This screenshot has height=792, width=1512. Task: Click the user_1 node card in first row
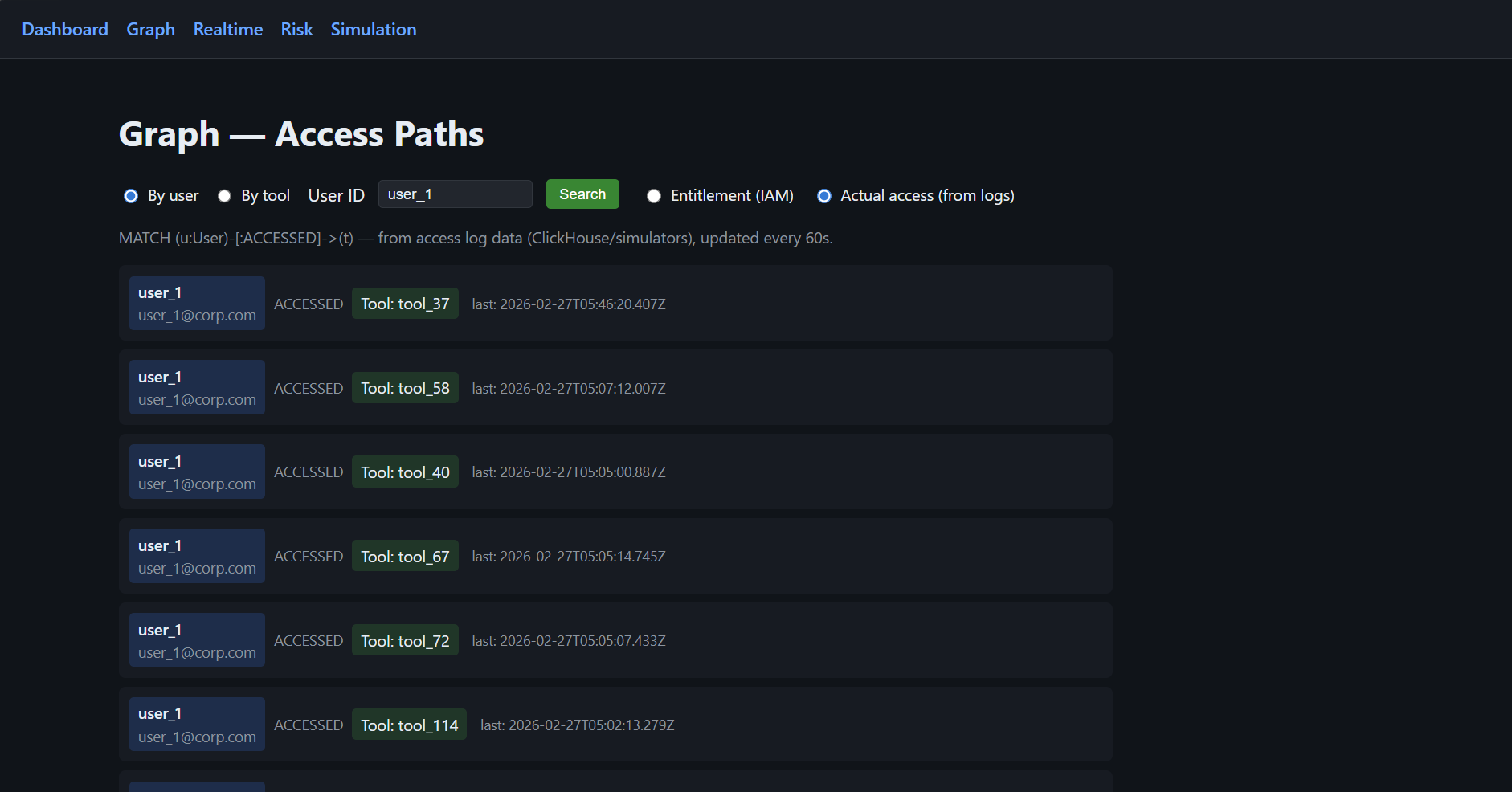[197, 303]
